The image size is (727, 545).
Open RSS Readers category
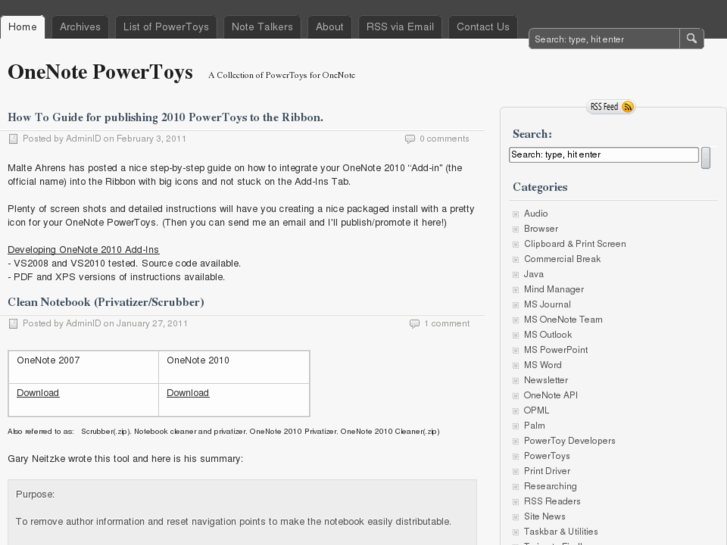tap(552, 501)
